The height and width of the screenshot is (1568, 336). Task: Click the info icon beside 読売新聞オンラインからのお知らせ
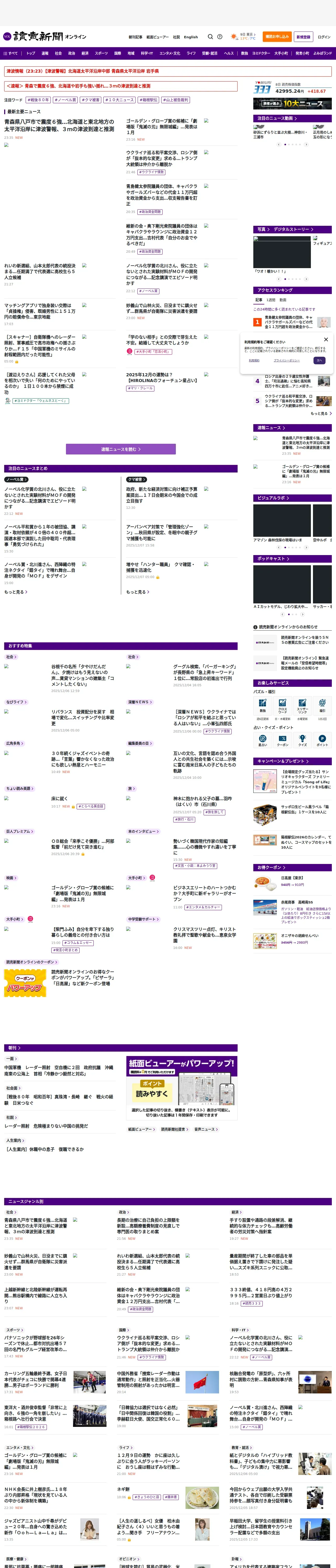255,627
